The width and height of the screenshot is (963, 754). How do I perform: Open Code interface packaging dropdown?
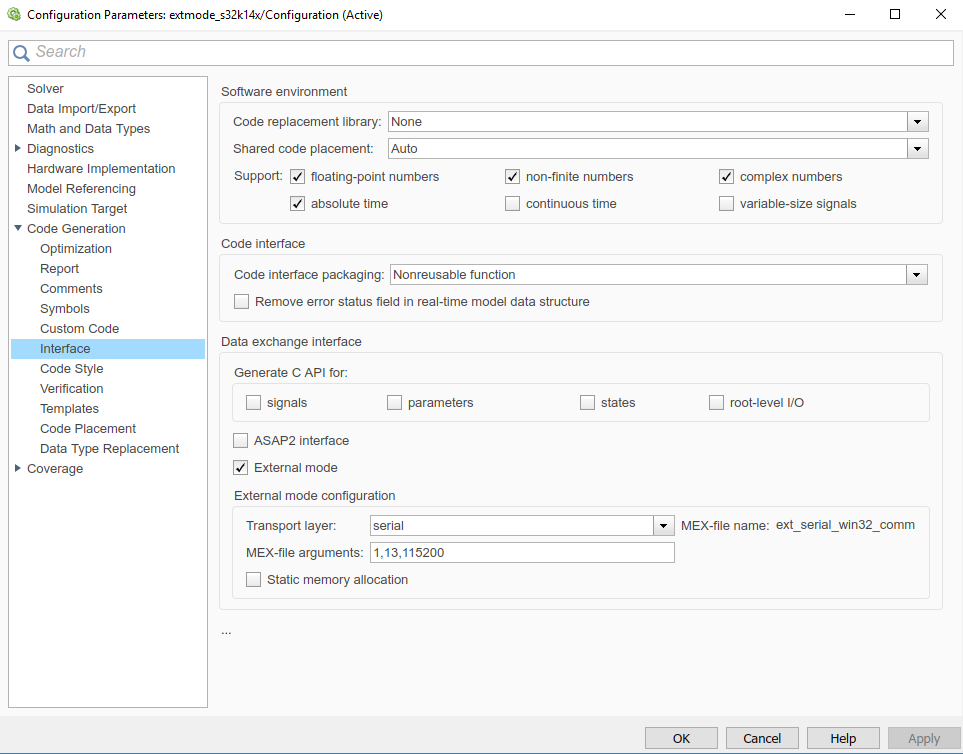point(916,274)
